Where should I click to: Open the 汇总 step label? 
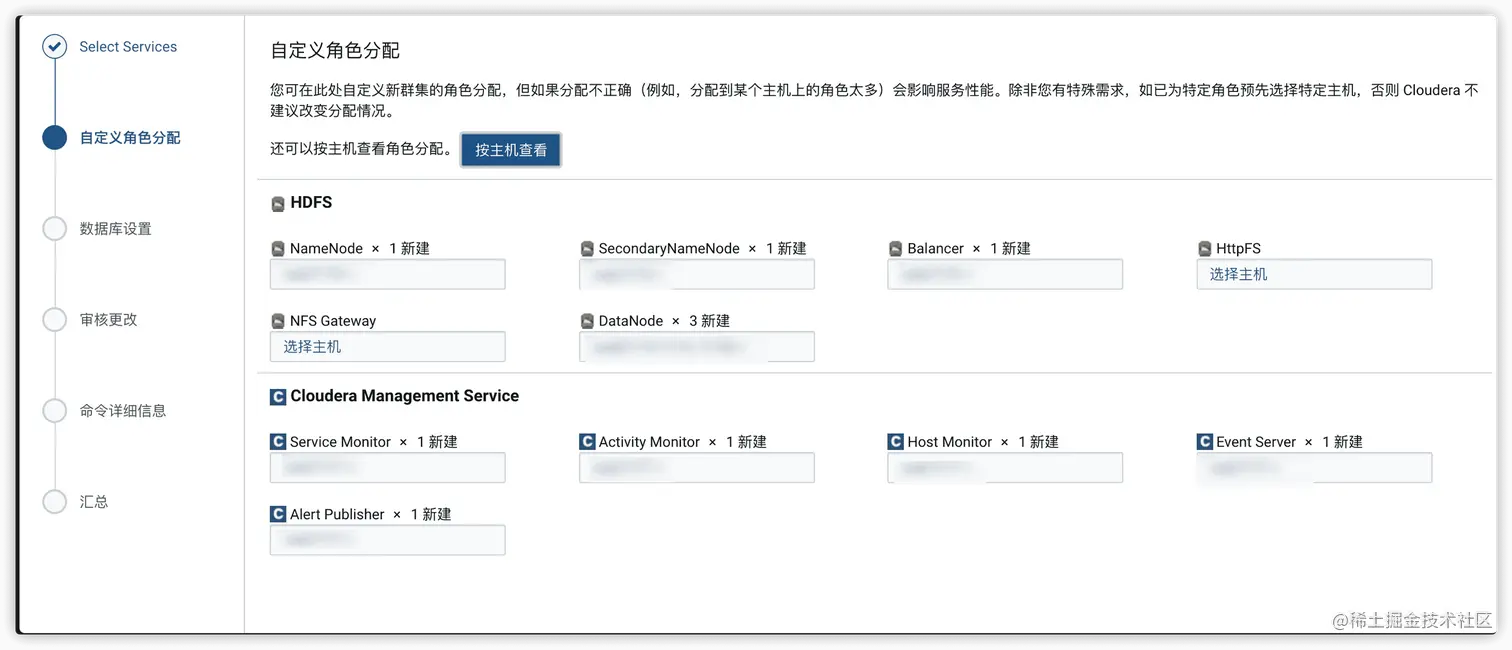pyautogui.click(x=94, y=502)
